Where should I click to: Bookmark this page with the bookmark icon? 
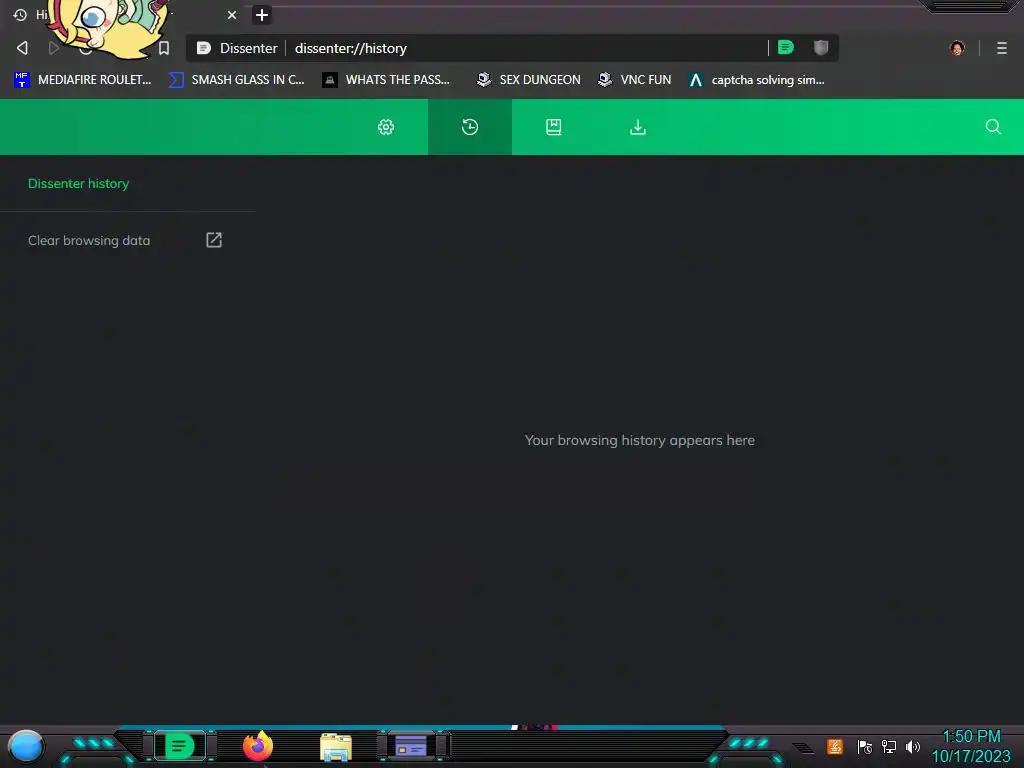point(164,48)
